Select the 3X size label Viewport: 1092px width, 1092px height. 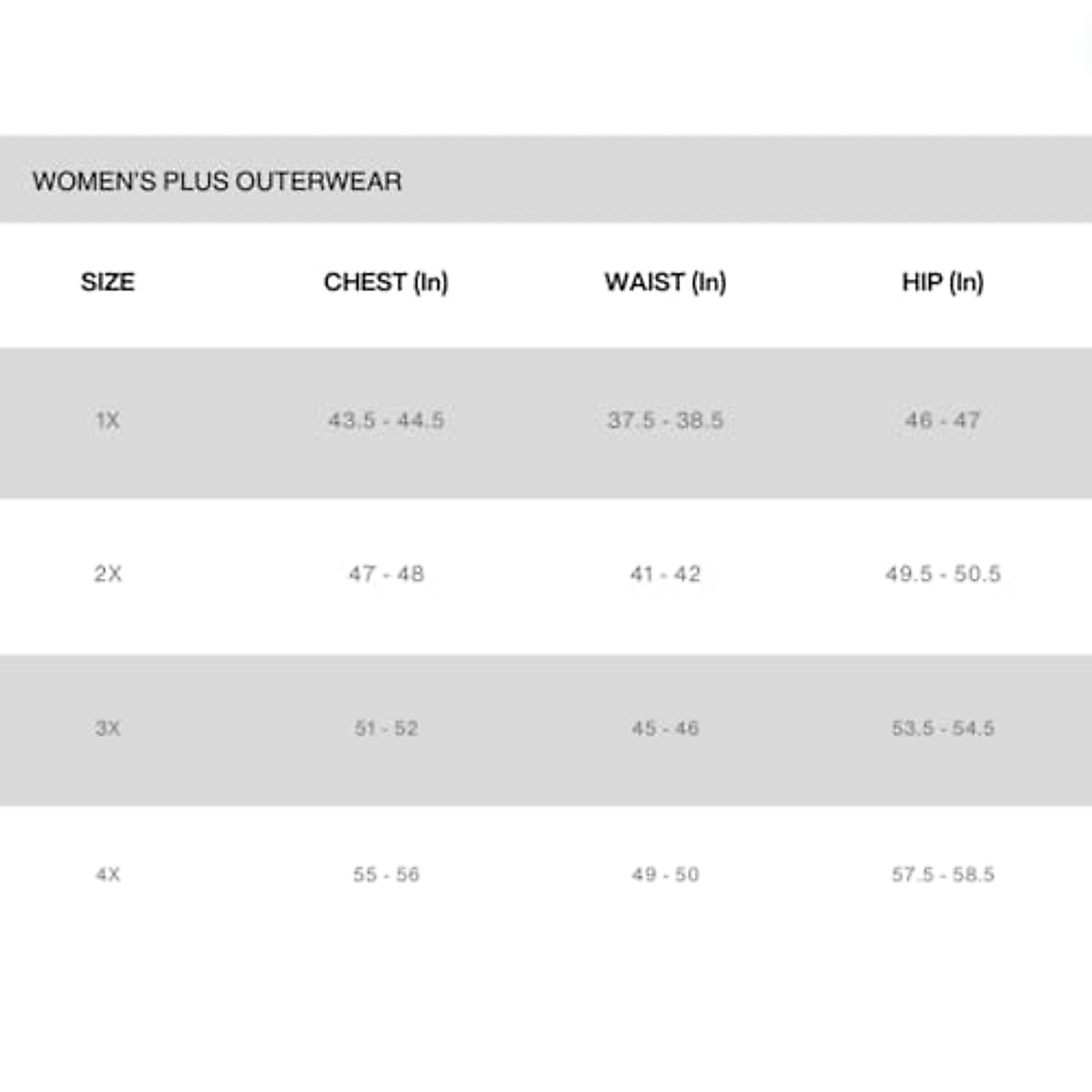tap(107, 728)
